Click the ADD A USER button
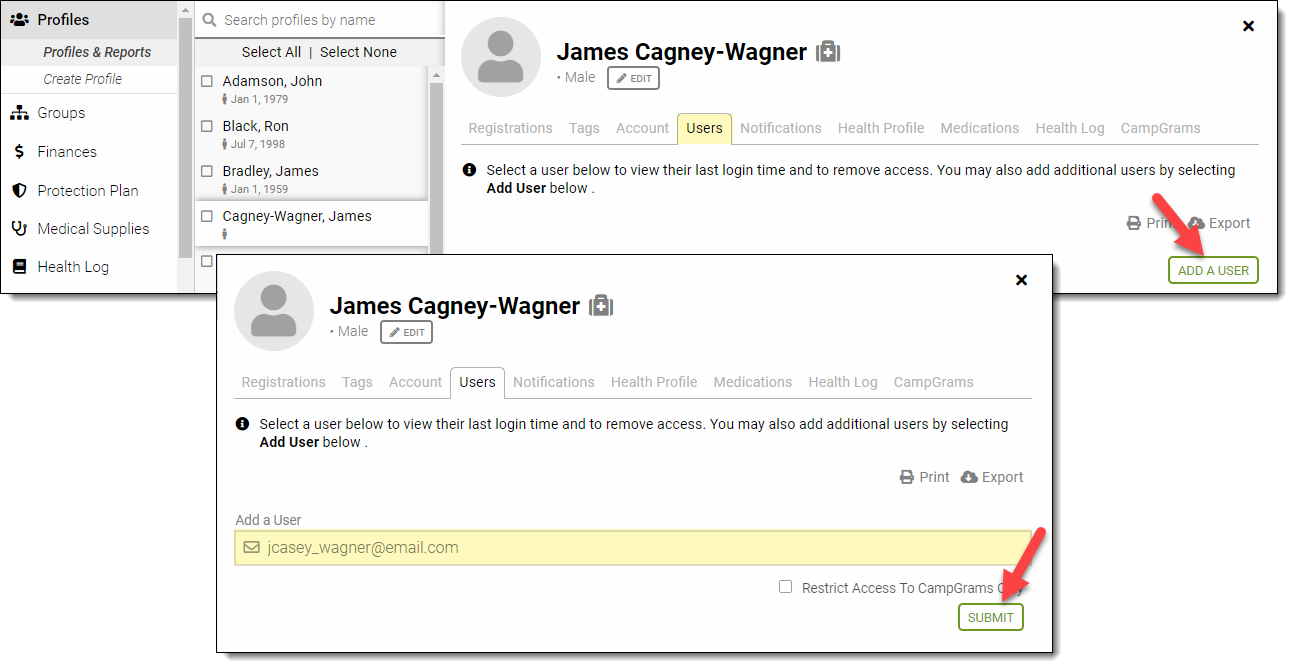The width and height of the screenshot is (1293, 668). pos(1212,270)
